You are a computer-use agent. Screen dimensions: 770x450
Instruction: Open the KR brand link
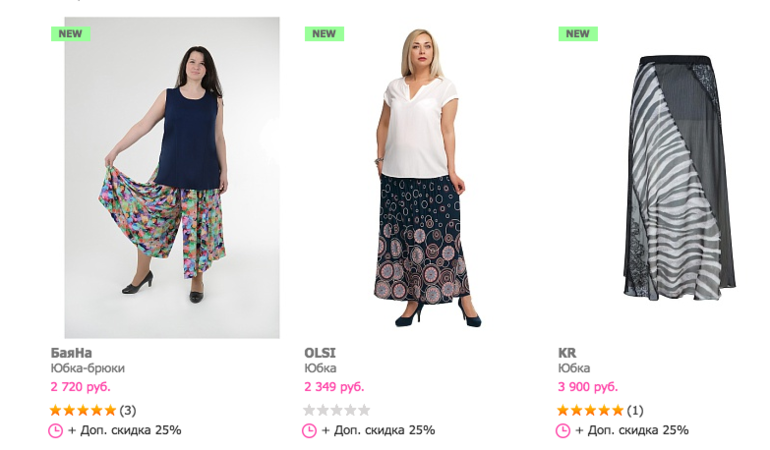click(567, 353)
